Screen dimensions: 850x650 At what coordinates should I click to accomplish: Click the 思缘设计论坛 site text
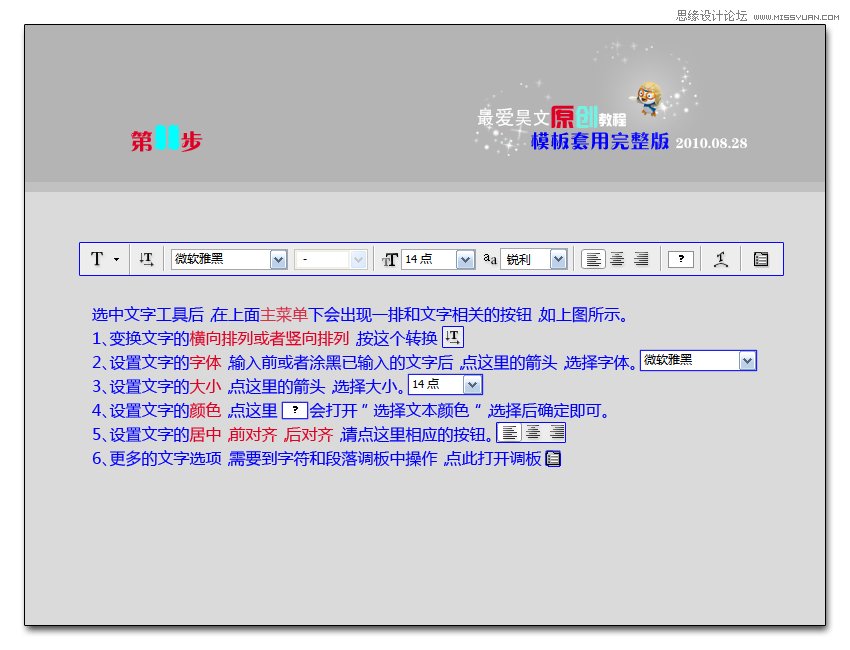pyautogui.click(x=711, y=16)
